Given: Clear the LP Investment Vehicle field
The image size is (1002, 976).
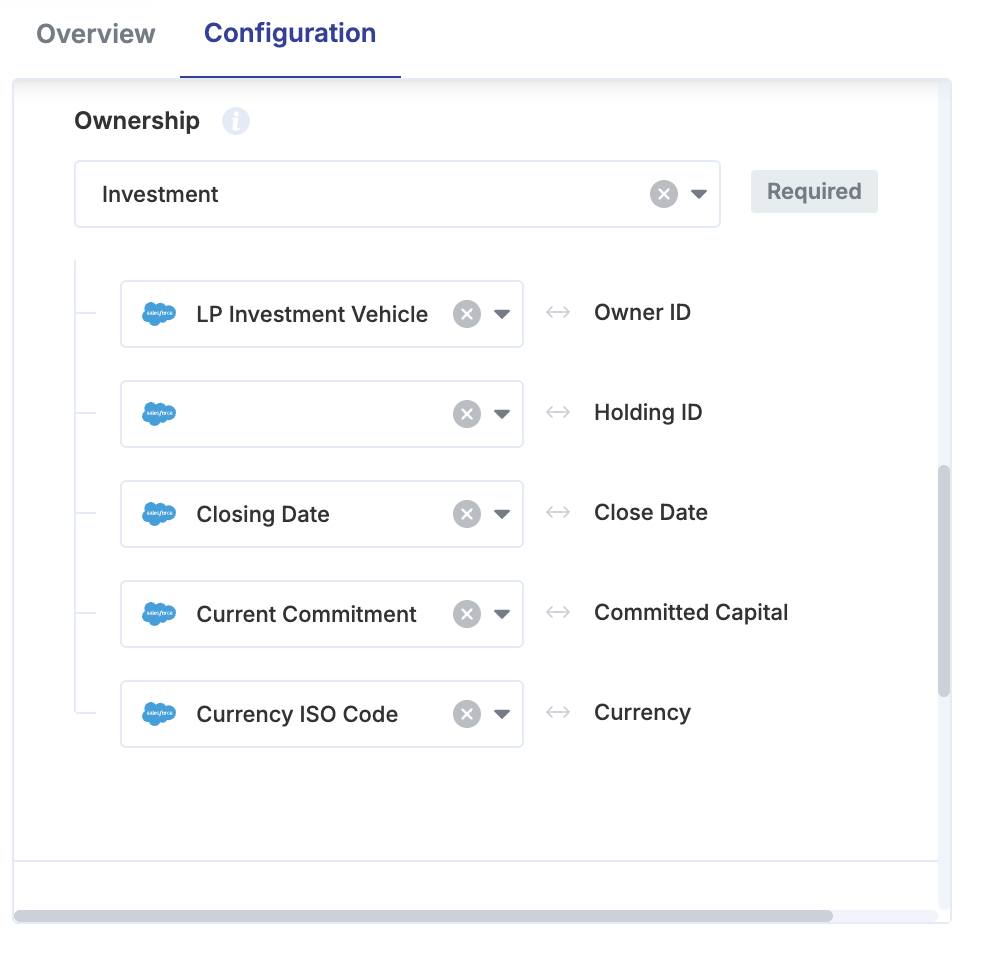Looking at the screenshot, I should (x=467, y=314).
